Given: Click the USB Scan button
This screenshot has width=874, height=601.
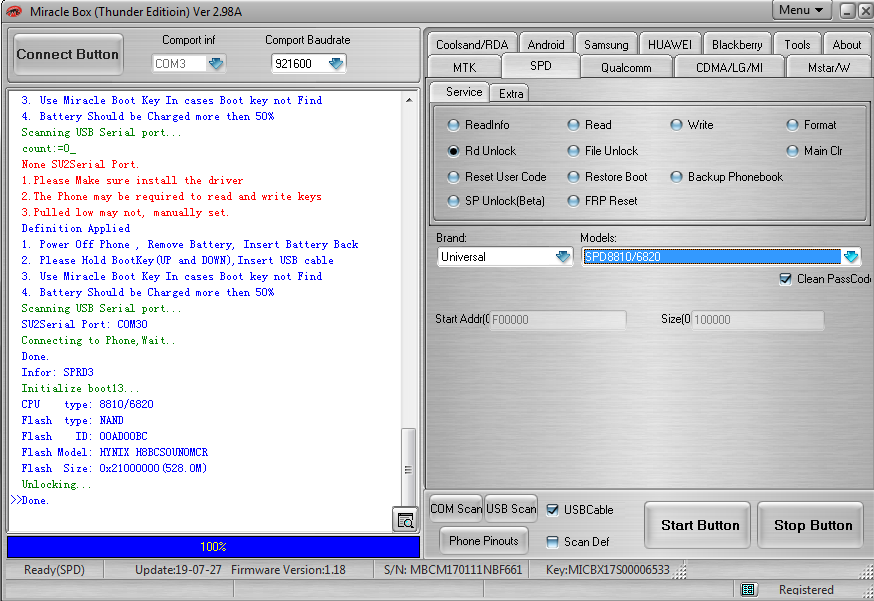Looking at the screenshot, I should click(511, 508).
